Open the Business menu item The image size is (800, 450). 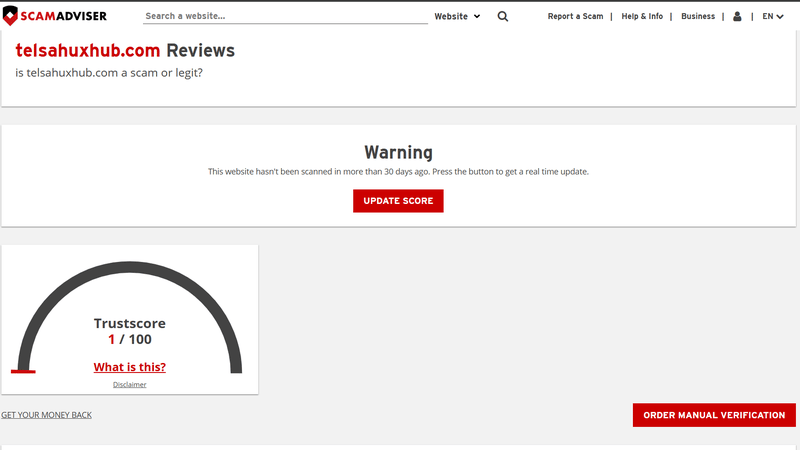(x=698, y=16)
